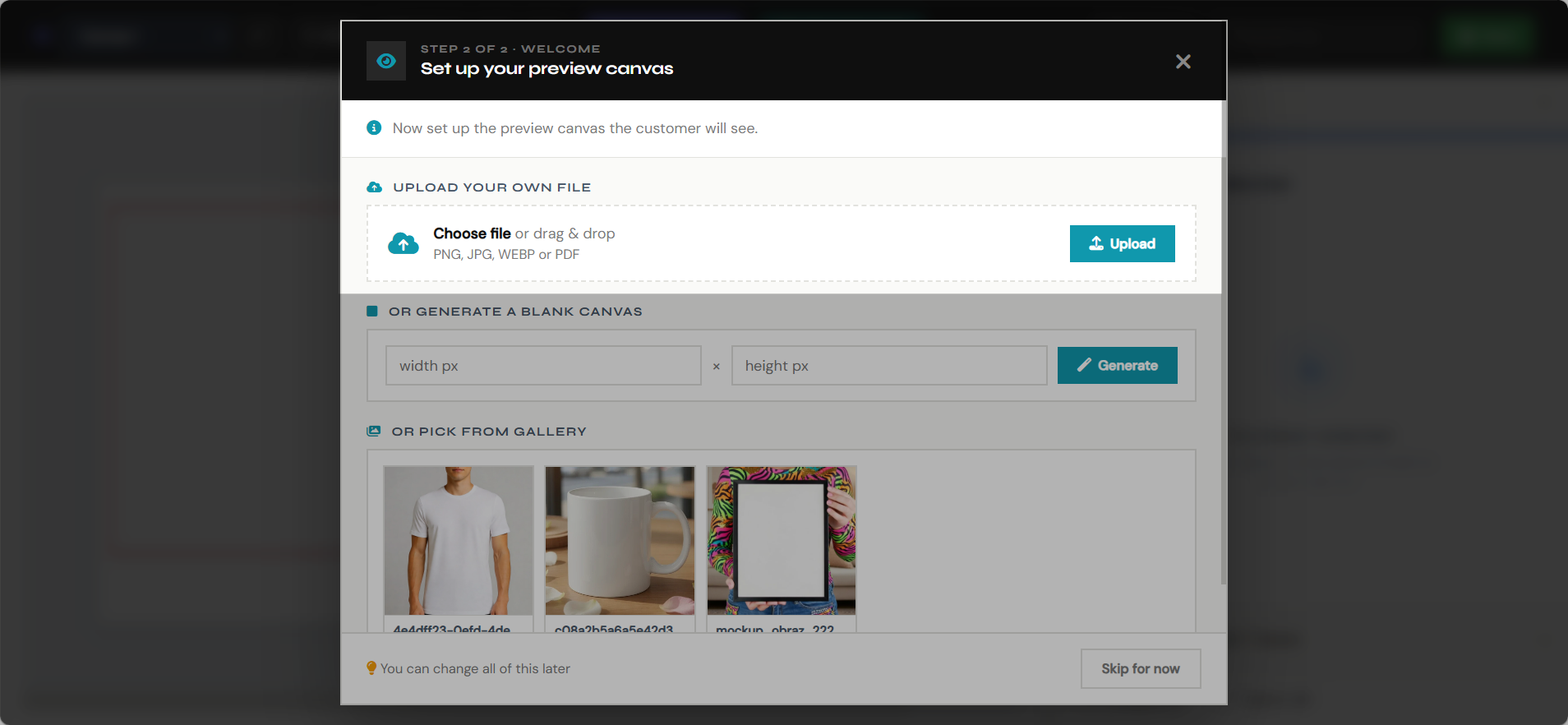
Task: Click the Choose file link
Action: click(472, 233)
